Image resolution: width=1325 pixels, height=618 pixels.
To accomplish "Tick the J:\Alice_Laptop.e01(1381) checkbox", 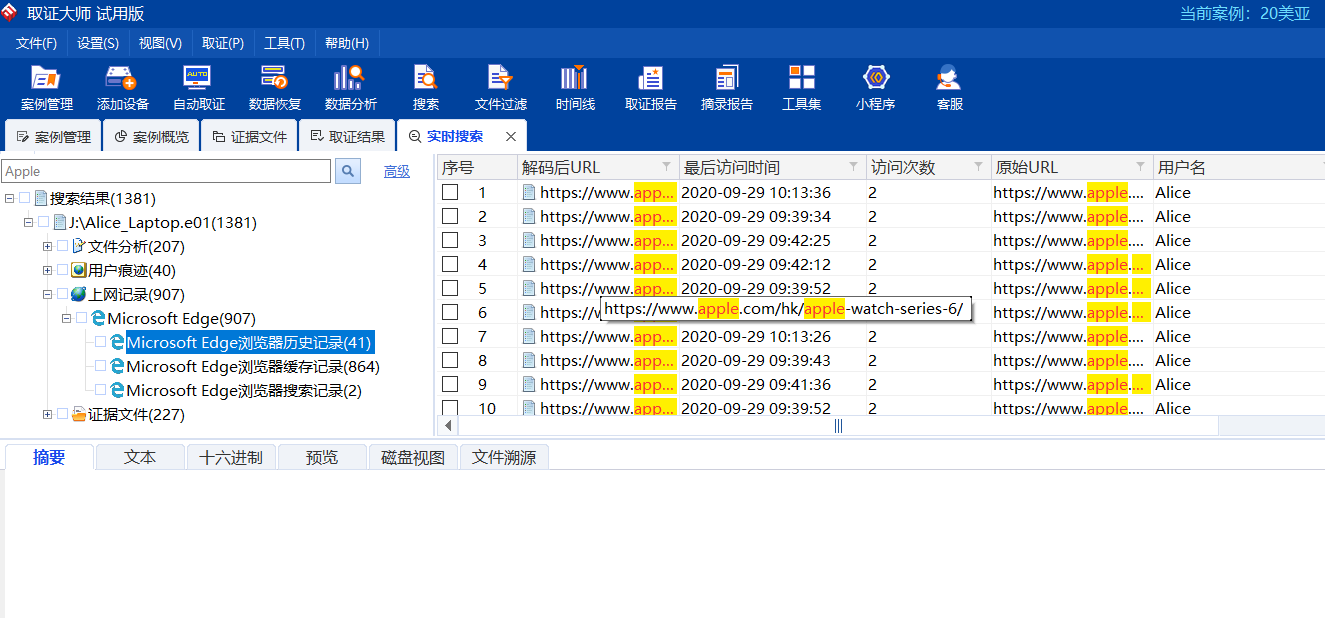I will (44, 222).
